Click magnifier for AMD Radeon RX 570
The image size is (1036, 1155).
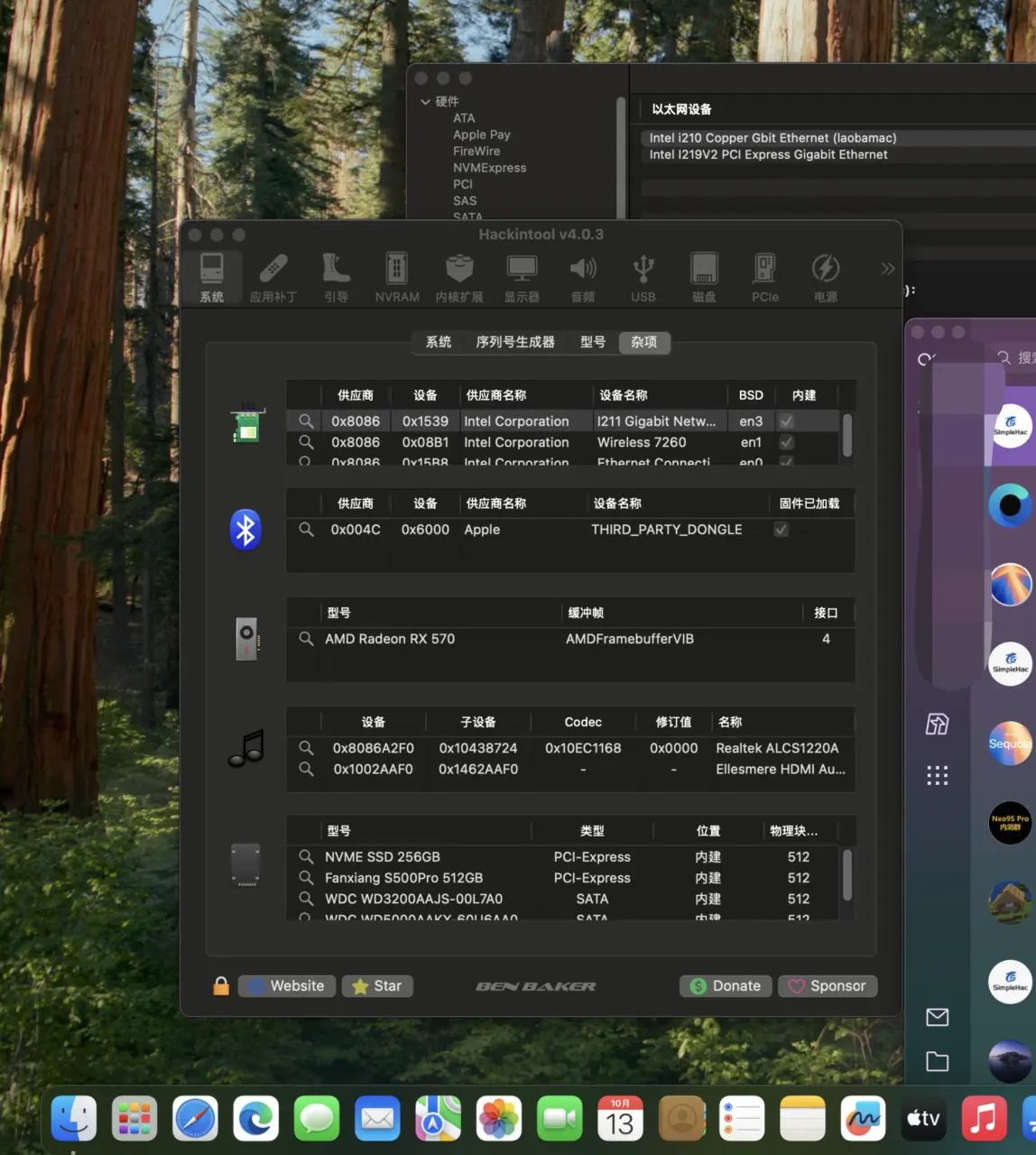pos(306,639)
